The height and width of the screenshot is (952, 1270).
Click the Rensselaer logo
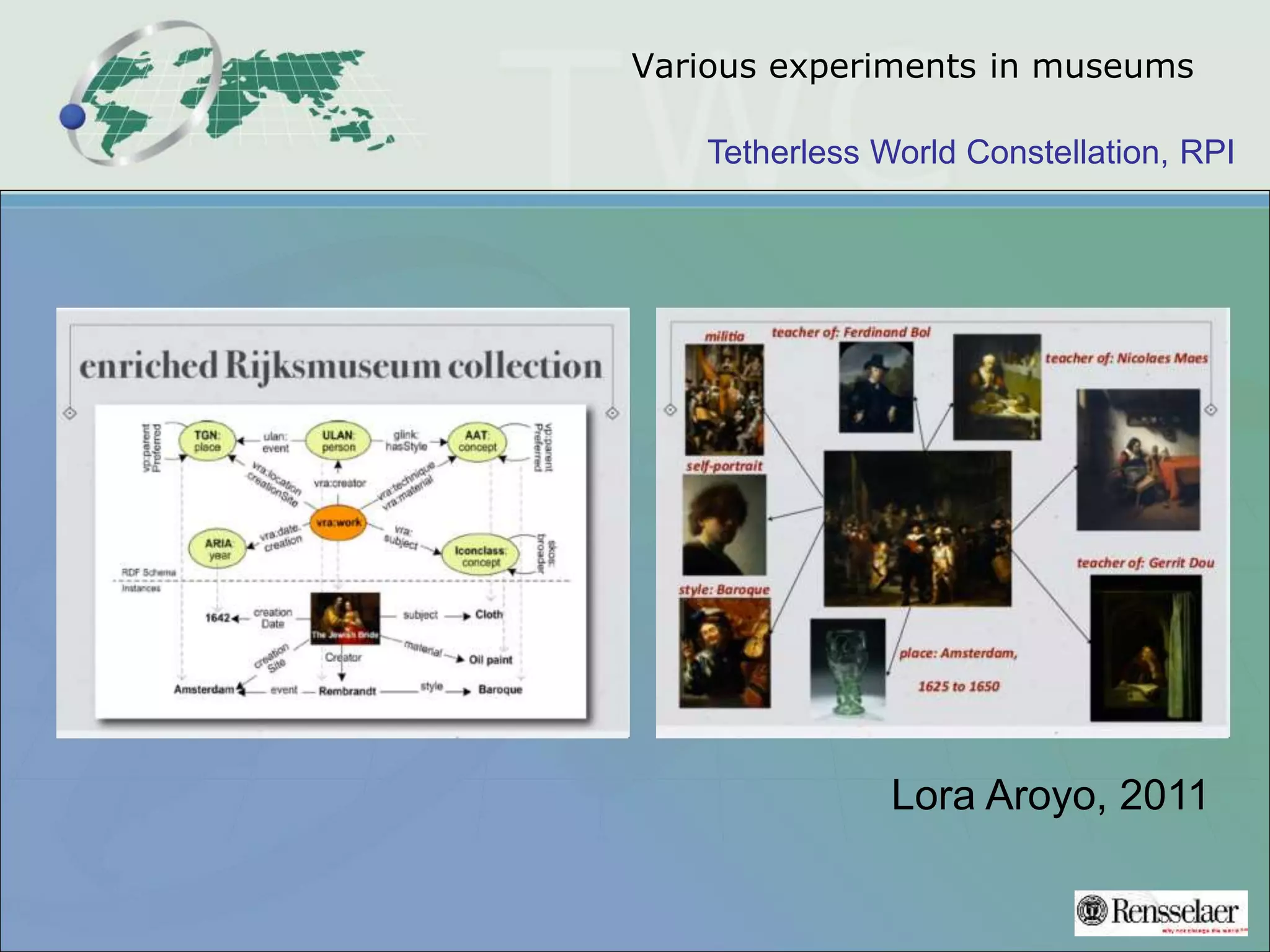[1161, 912]
